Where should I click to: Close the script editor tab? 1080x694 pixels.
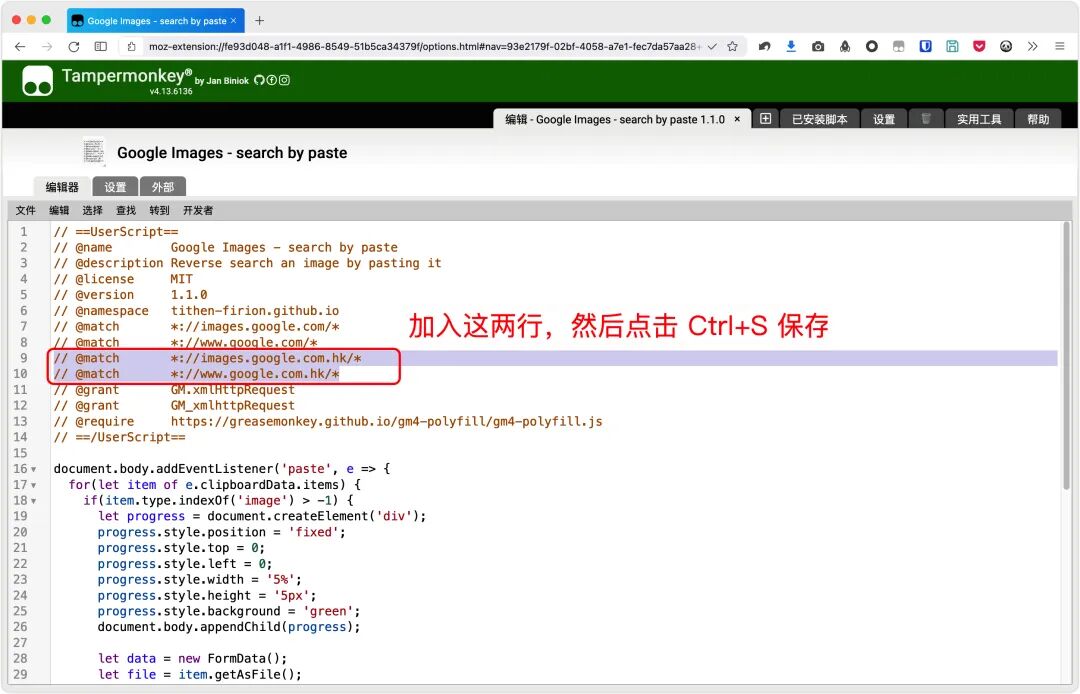tap(737, 119)
